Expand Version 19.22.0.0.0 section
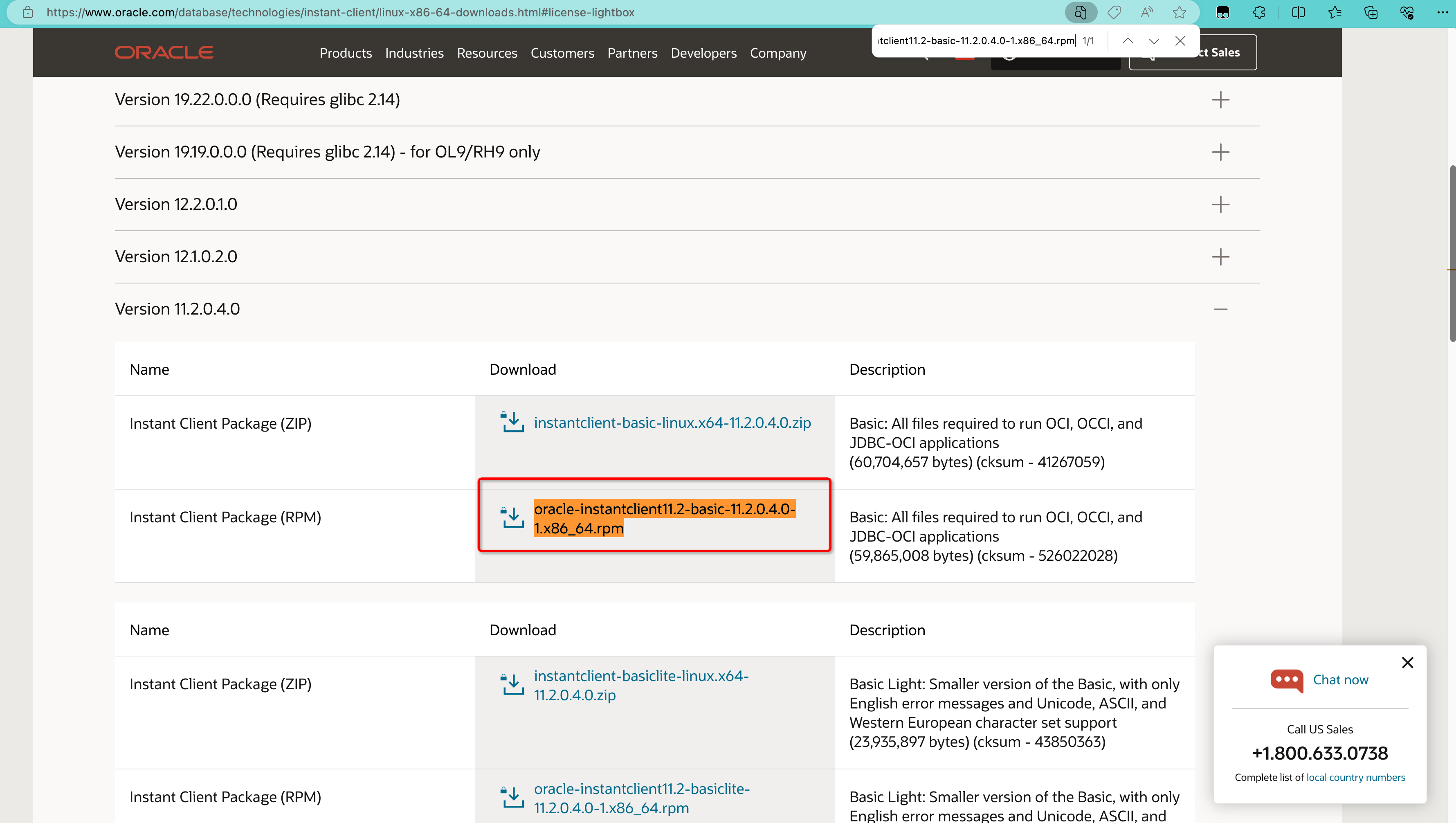Screen dimensions: 1456x823 click(1220, 99)
